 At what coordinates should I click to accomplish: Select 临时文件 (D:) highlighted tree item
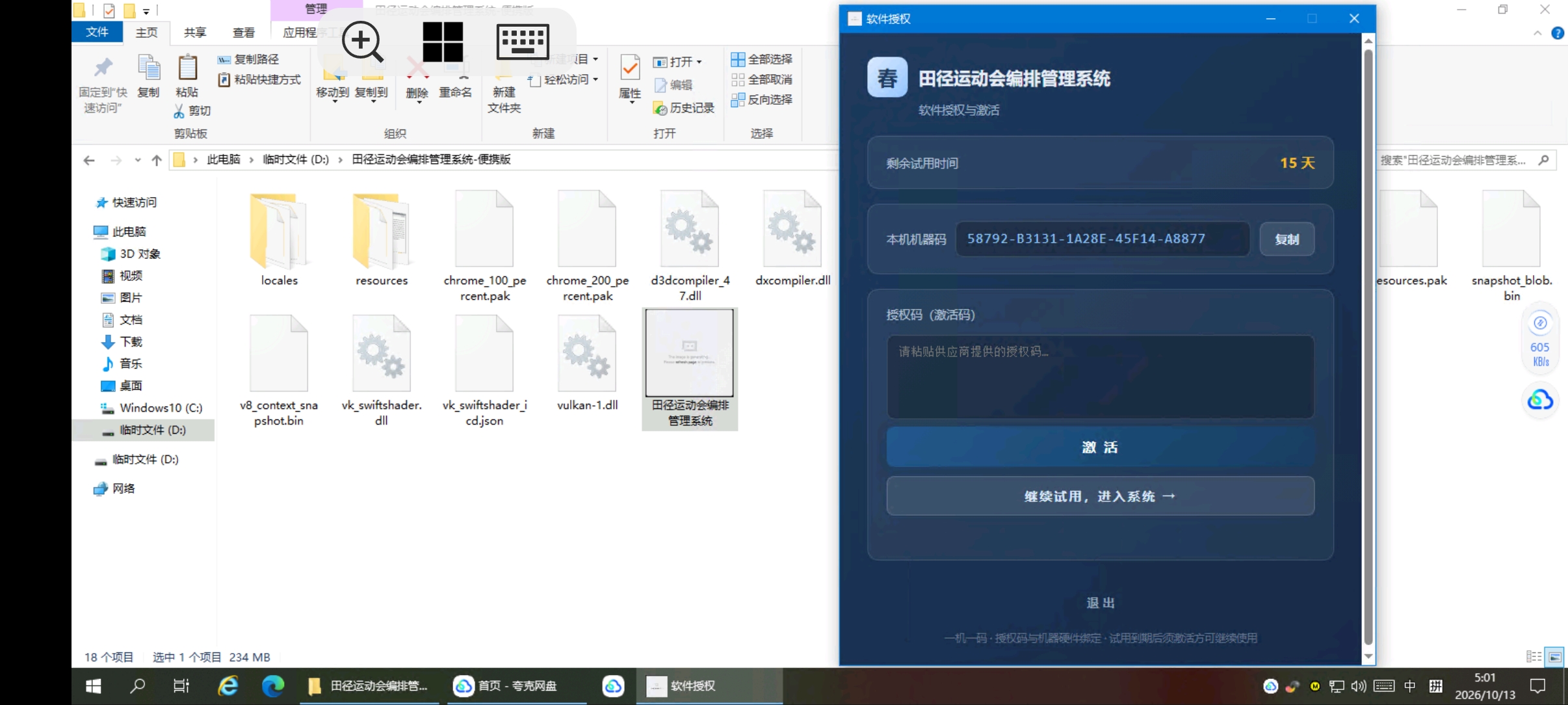coord(143,430)
